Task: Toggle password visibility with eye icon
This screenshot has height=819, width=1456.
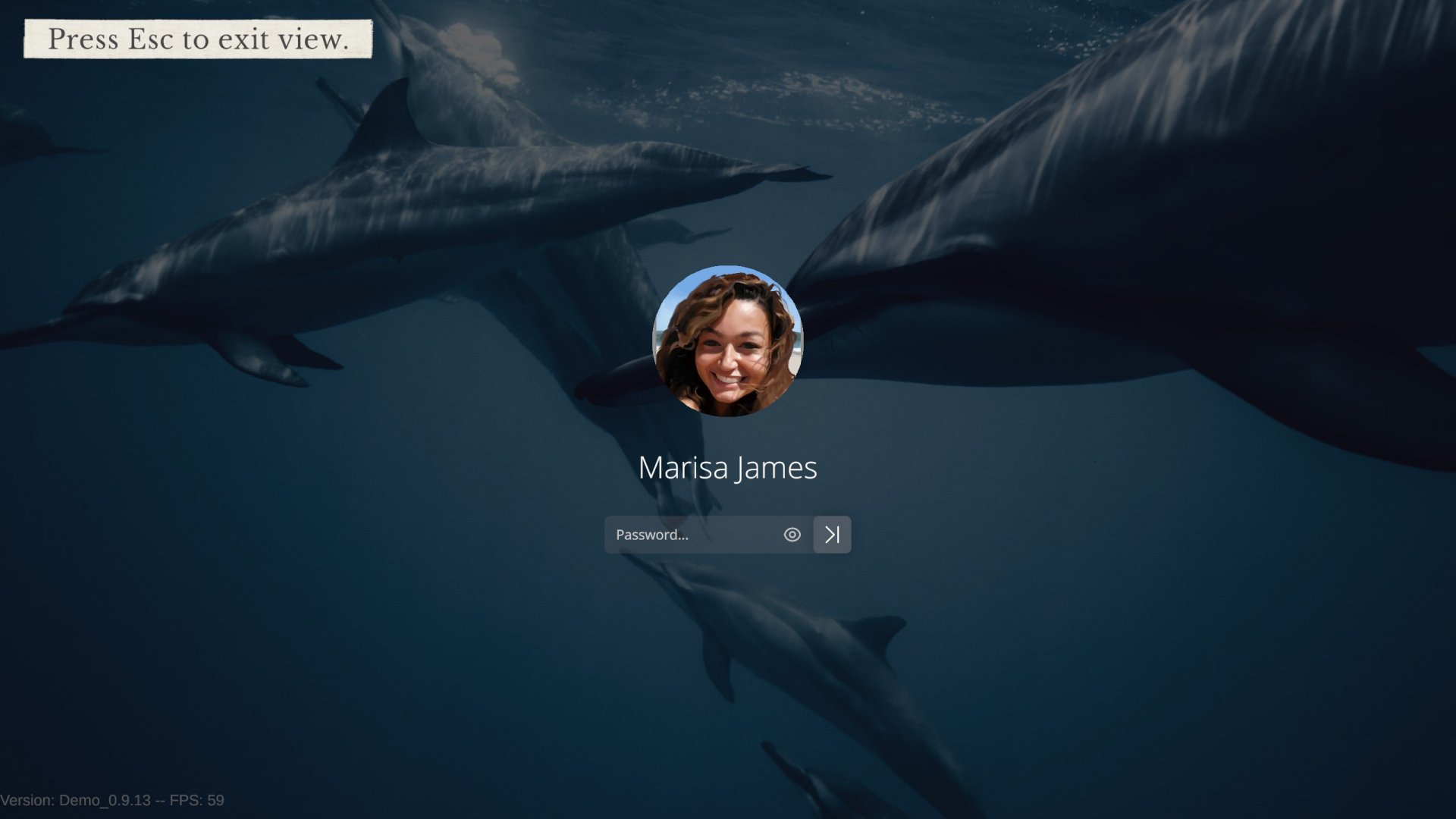Action: [x=792, y=535]
